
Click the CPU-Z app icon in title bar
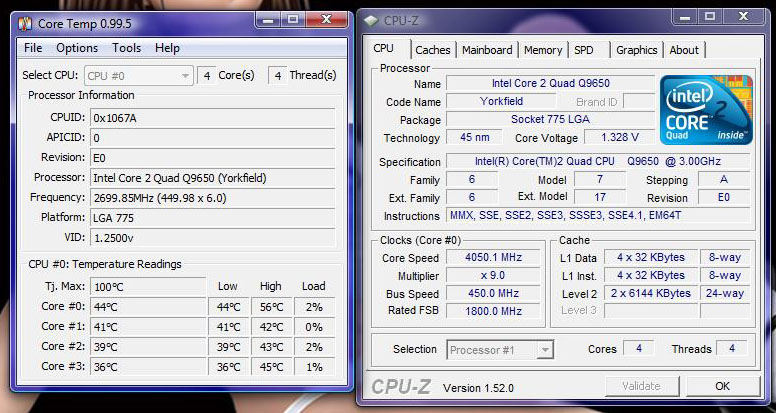[x=371, y=21]
